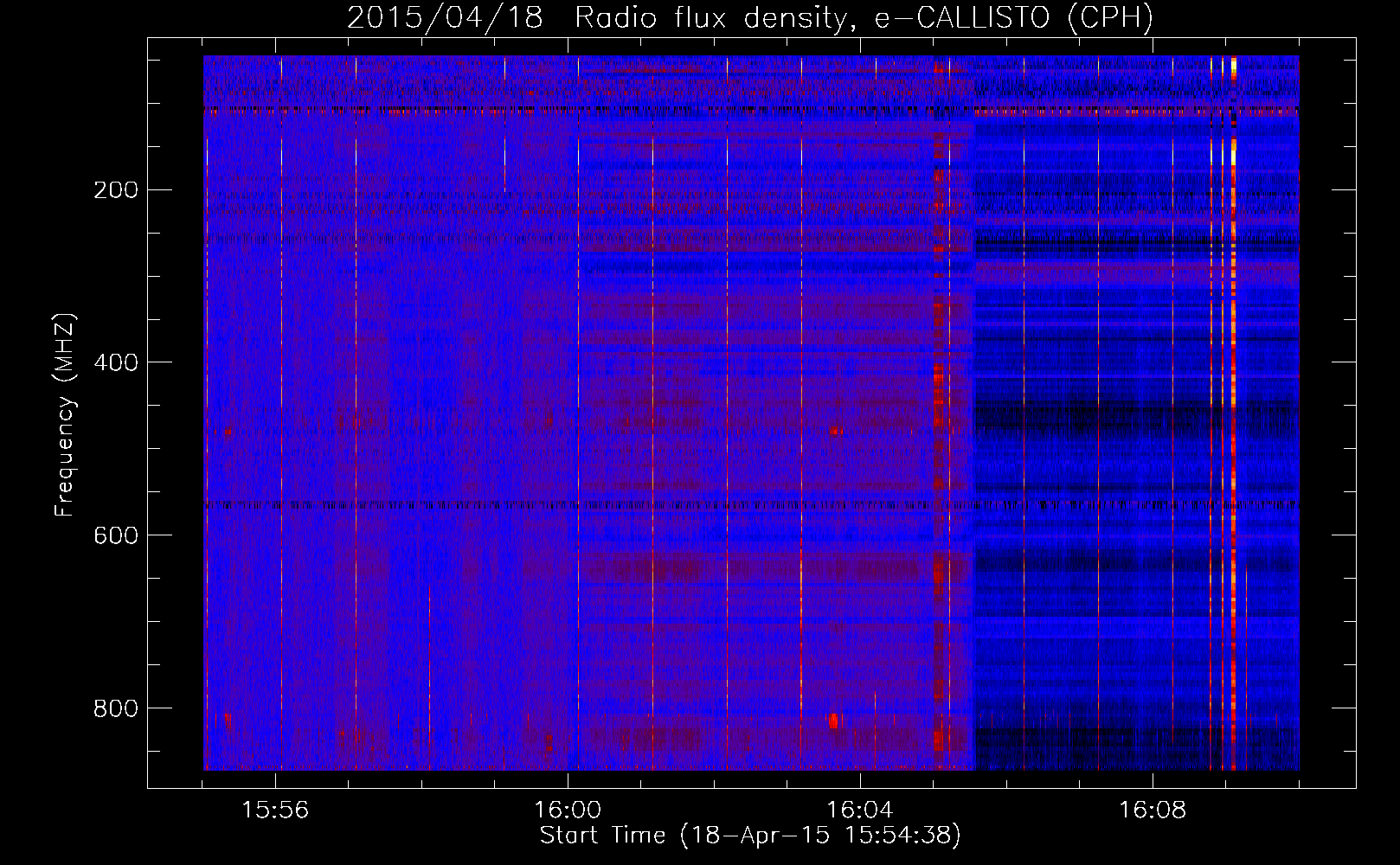The image size is (1400, 865).
Task: Click the 'Frequency (MHZ)' axis label
Action: click(x=65, y=415)
